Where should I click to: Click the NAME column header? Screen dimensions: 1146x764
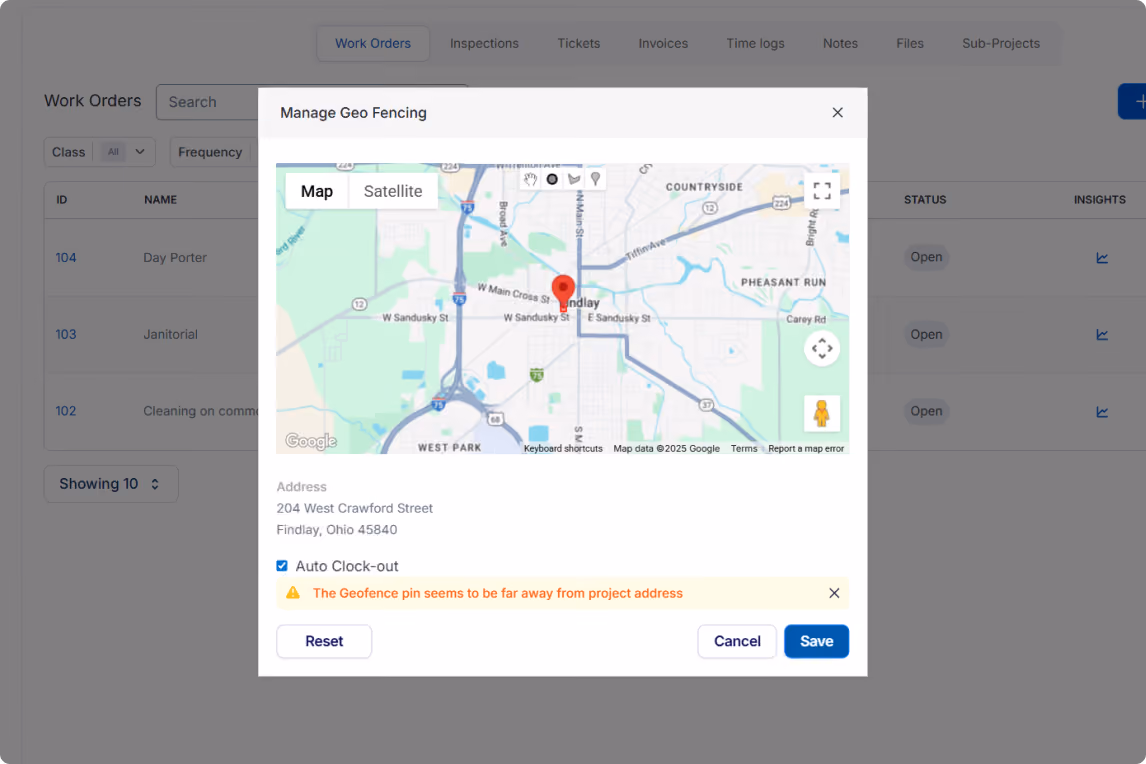pos(160,200)
